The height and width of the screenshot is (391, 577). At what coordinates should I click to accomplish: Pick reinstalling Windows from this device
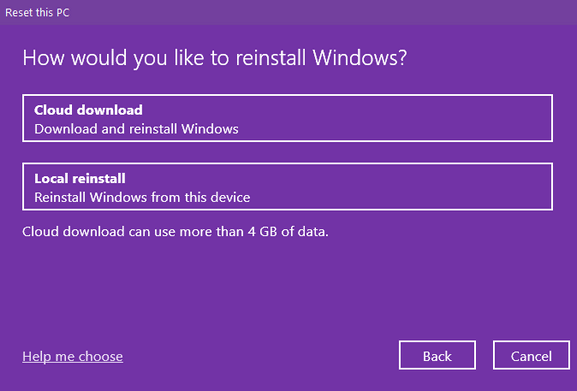pyautogui.click(x=287, y=186)
